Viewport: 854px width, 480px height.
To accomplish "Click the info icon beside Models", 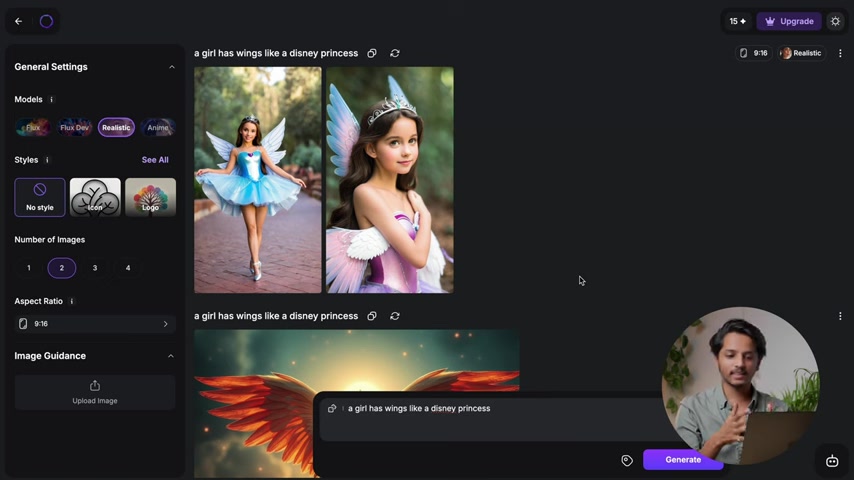I will coord(52,100).
